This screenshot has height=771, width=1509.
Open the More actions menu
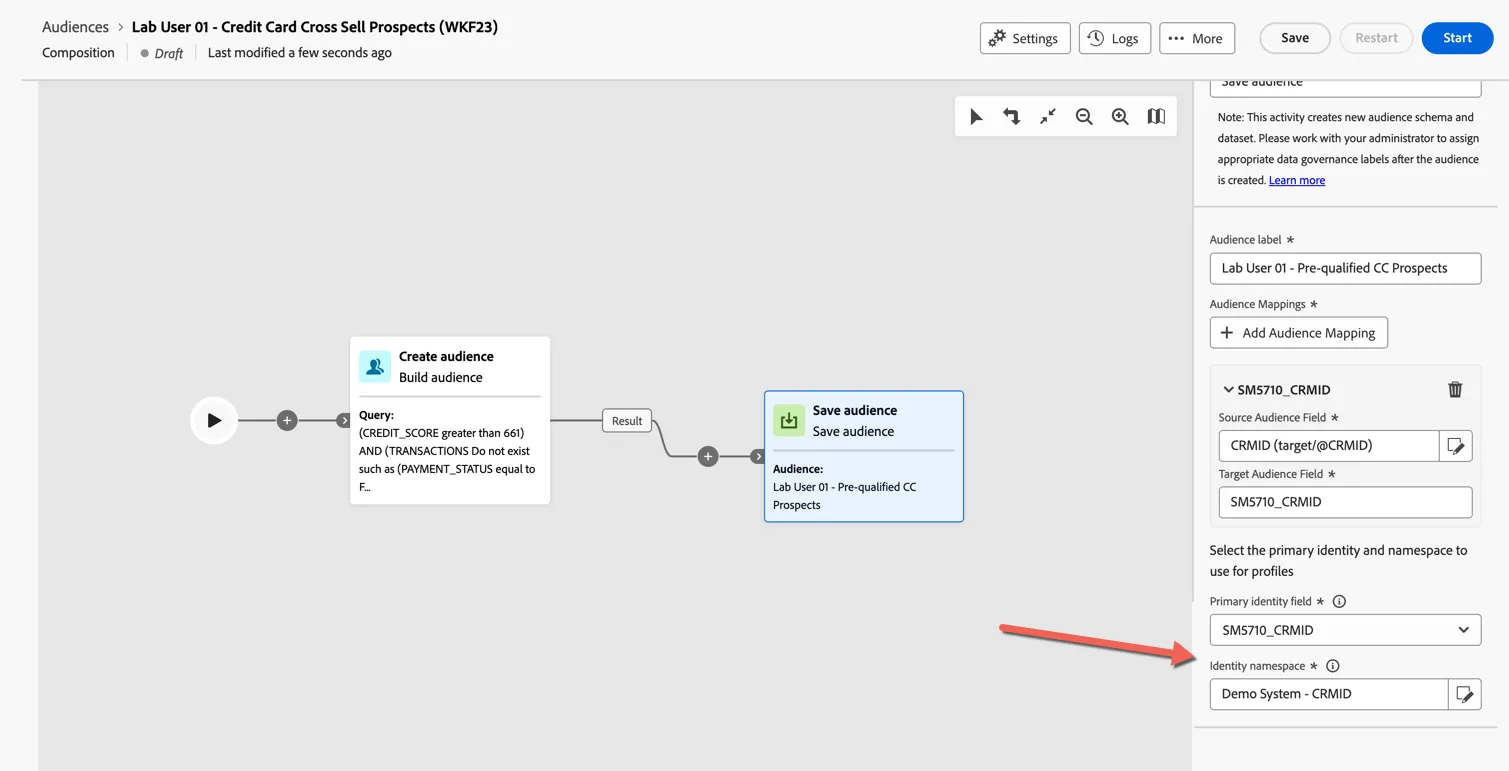click(1197, 38)
